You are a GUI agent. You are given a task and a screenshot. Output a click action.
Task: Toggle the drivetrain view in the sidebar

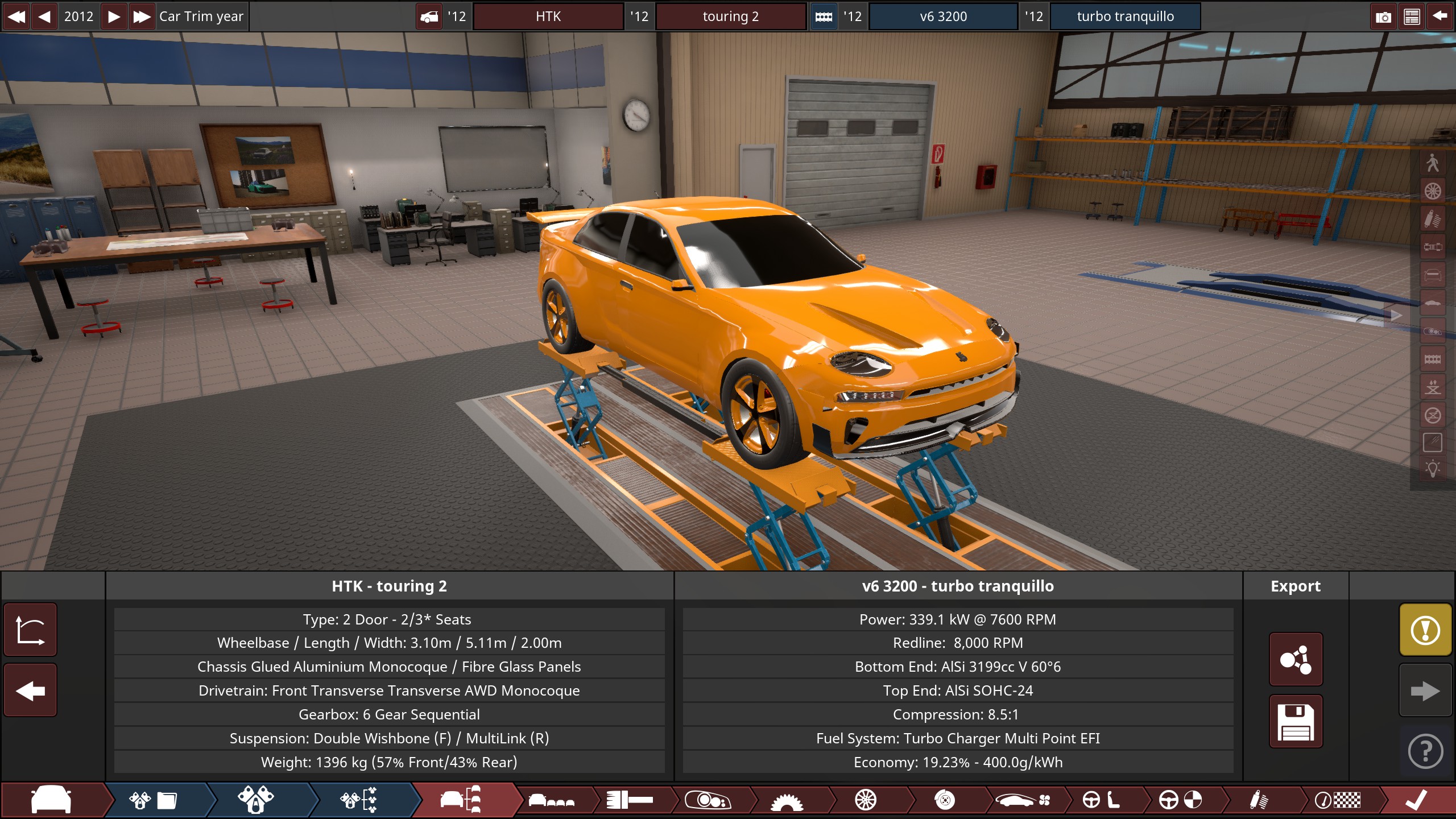click(x=1433, y=247)
